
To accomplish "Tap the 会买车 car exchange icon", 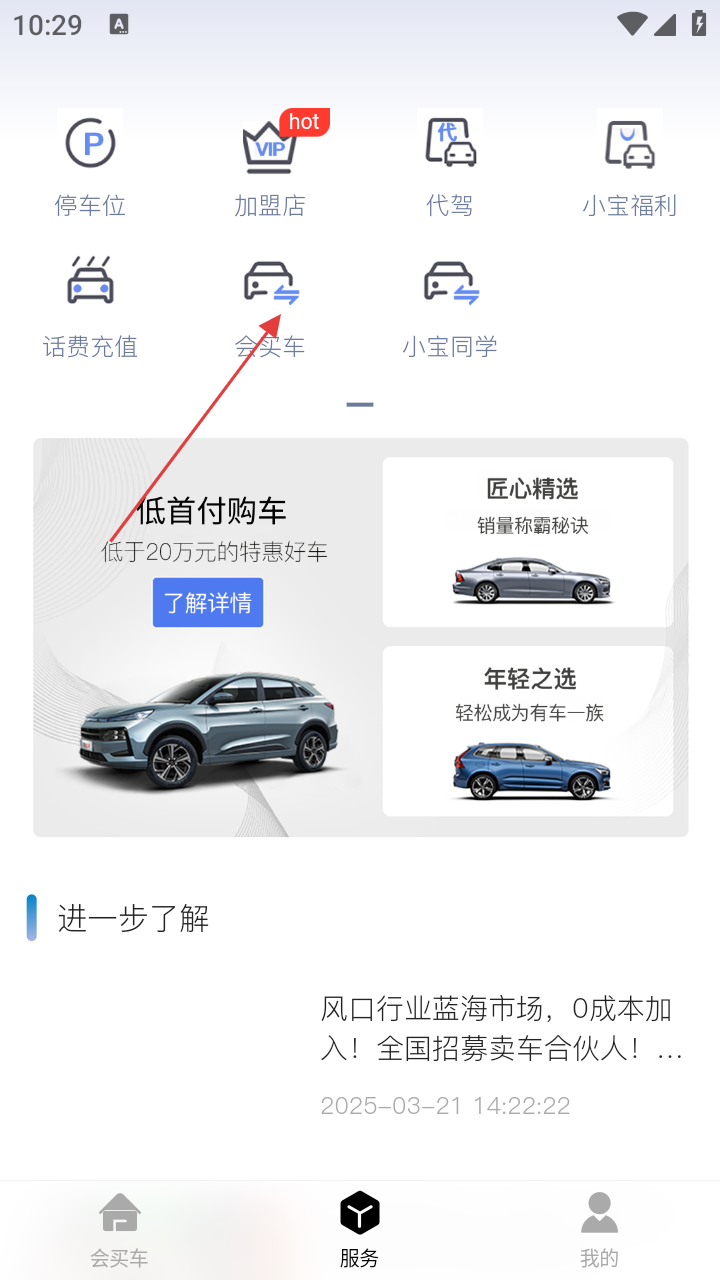I will (x=271, y=284).
